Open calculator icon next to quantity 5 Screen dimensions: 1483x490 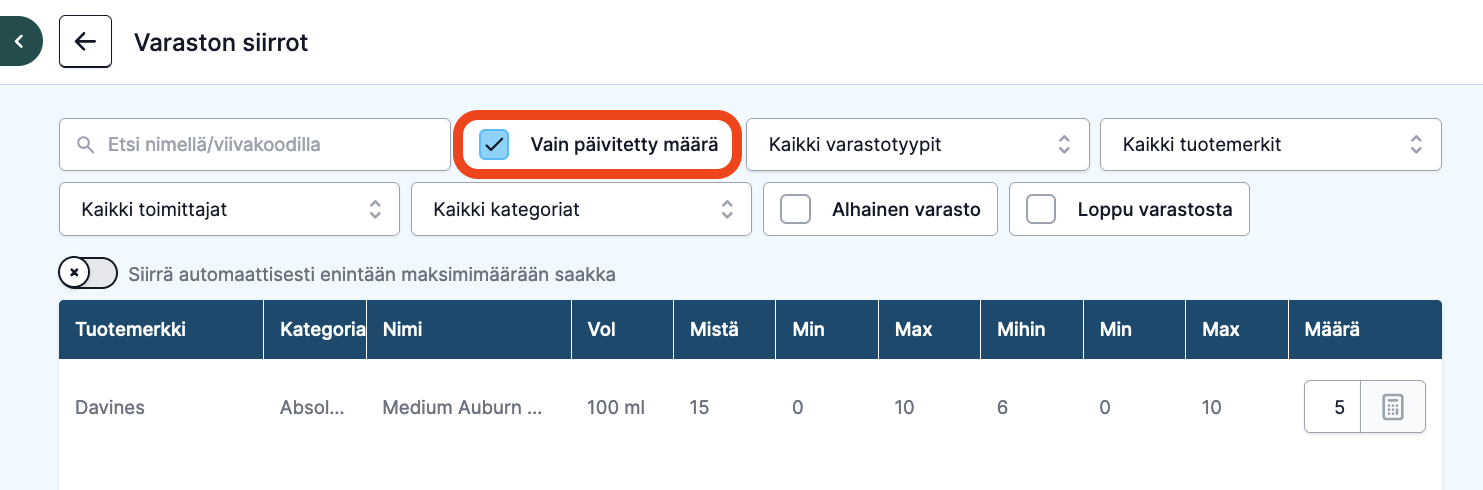tap(1393, 407)
